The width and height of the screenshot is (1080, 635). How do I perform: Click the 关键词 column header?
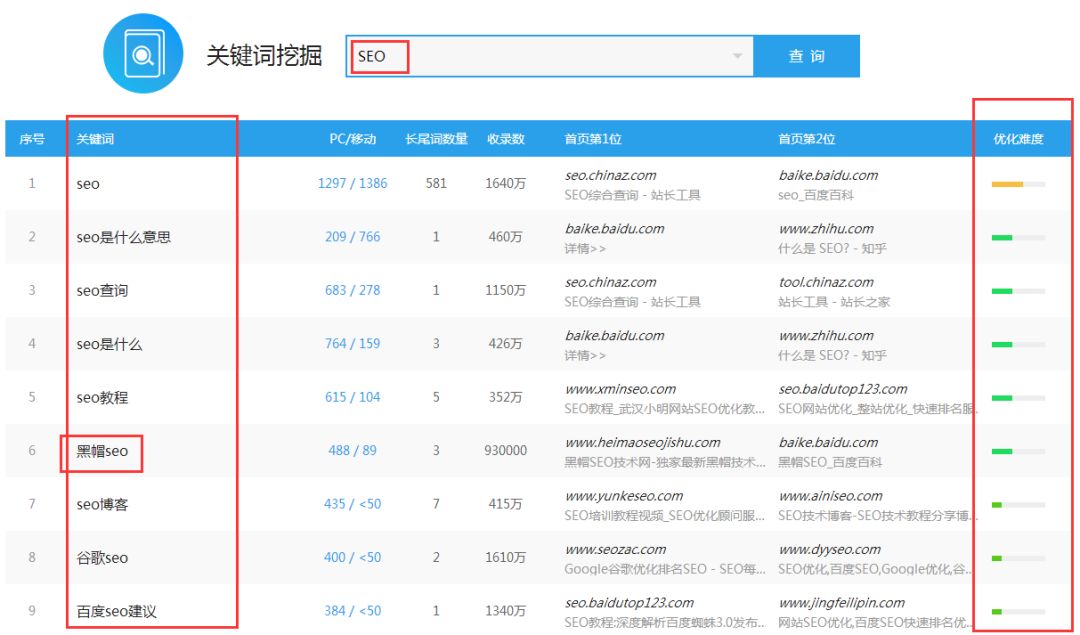(95, 139)
